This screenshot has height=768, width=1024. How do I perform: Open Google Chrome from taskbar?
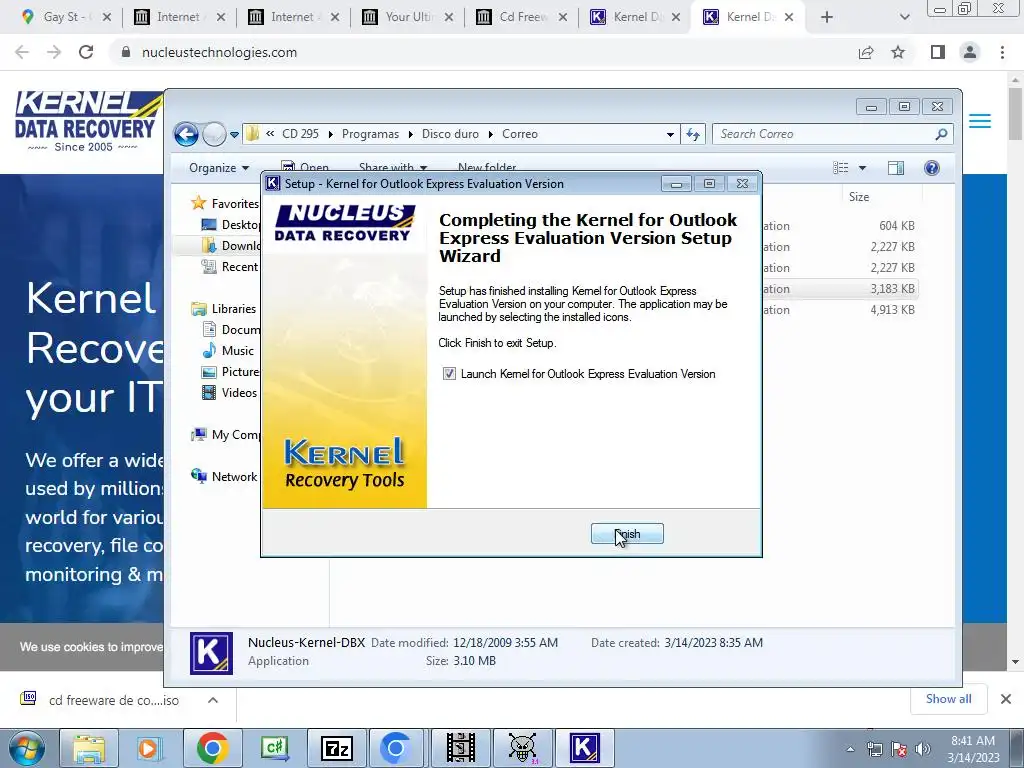(x=212, y=748)
